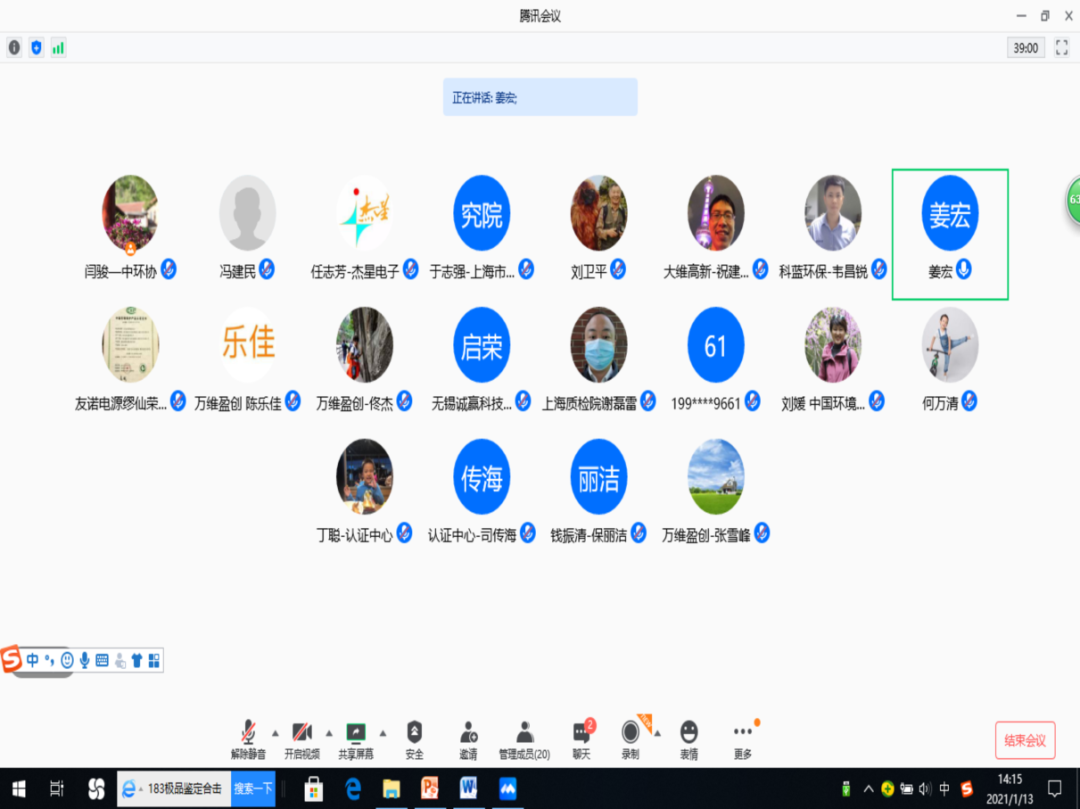Open Edge browser from taskbar
Screen dimensions: 1080x809
[353, 788]
